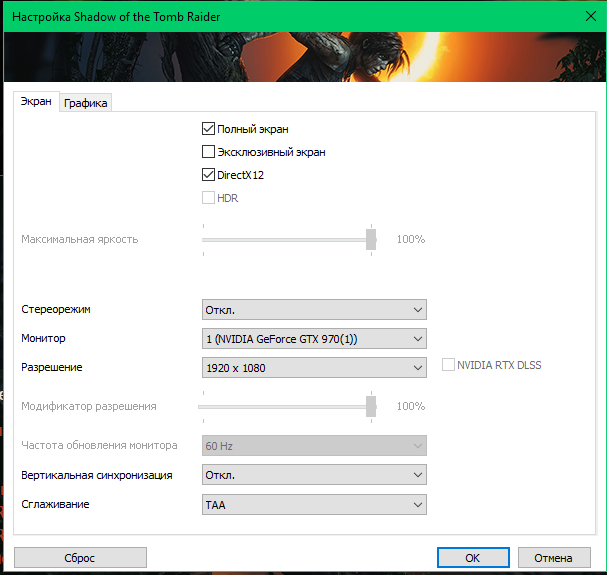
Task: Expand the Вертикальная синхронизация dropdown
Action: coord(314,475)
